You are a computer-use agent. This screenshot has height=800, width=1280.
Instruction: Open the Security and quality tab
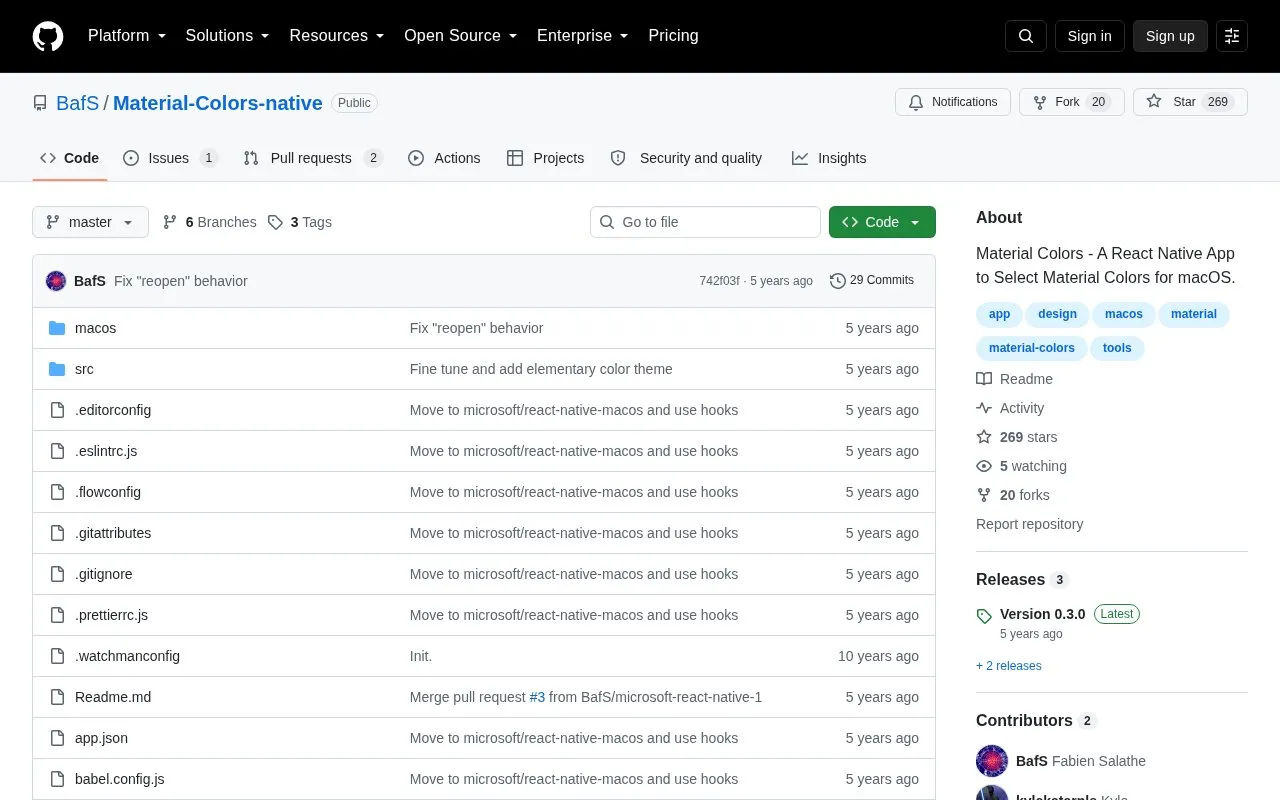pyautogui.click(x=686, y=158)
